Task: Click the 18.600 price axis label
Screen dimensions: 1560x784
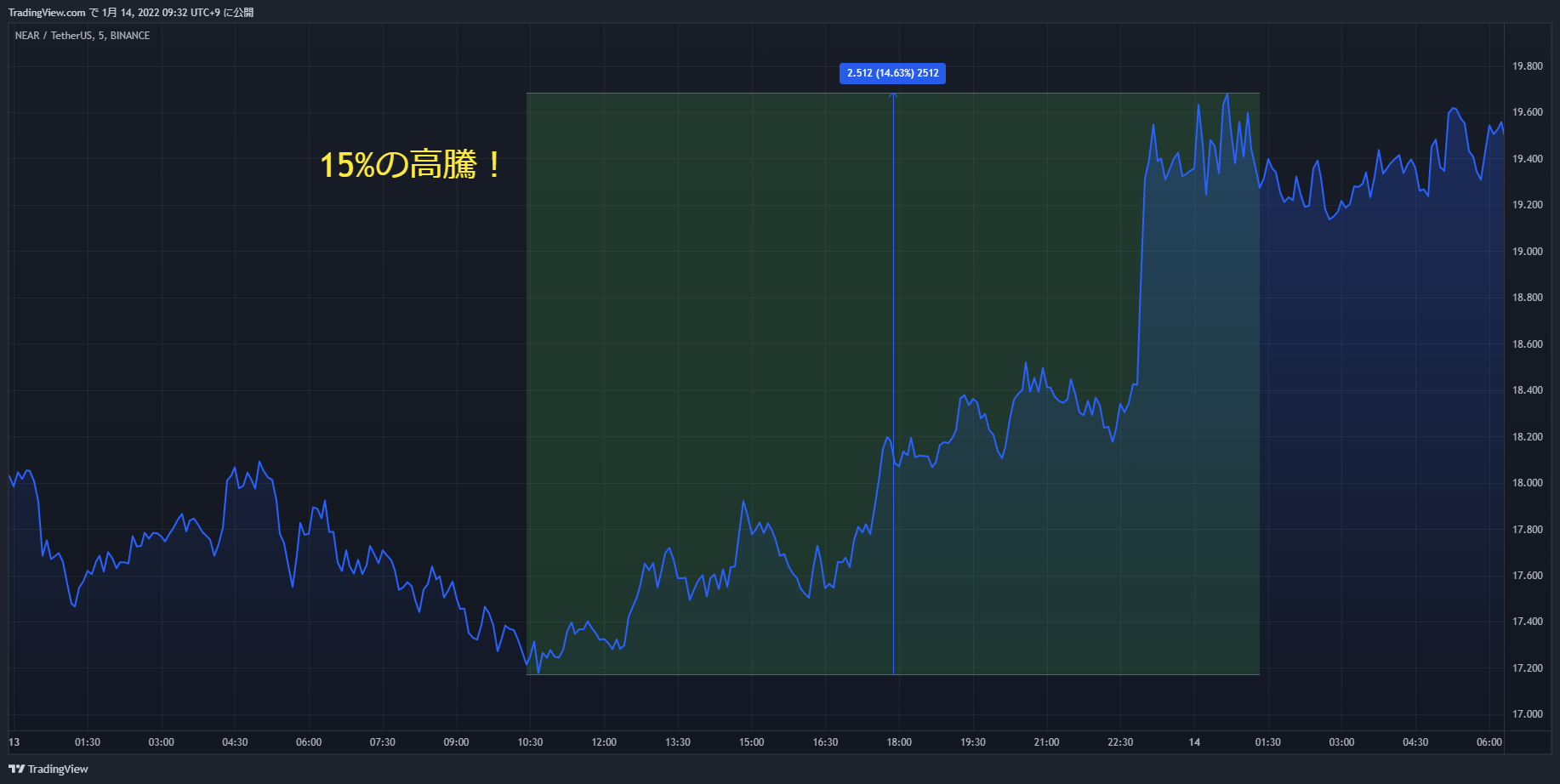Action: coord(1527,344)
